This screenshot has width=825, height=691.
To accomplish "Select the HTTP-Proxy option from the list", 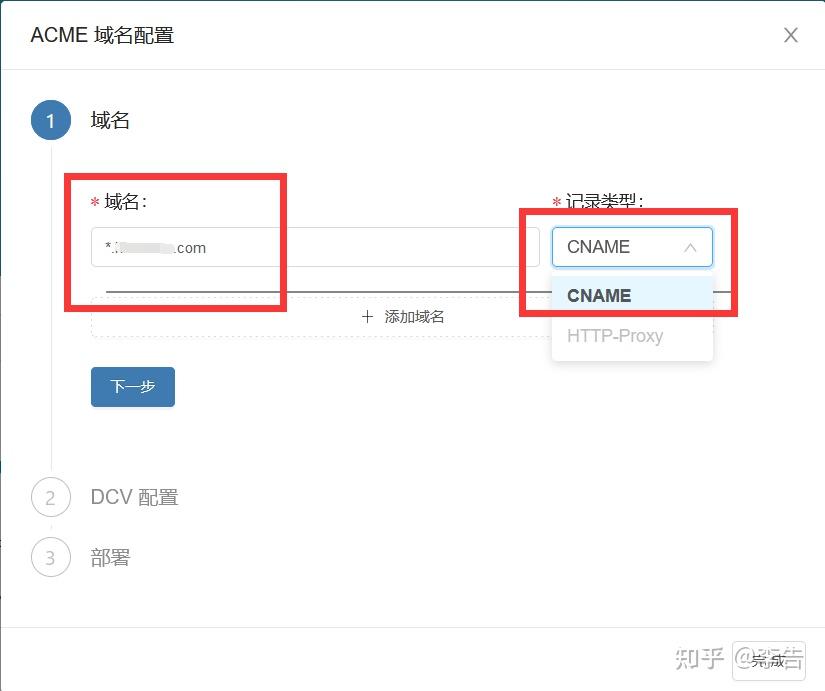I will pyautogui.click(x=614, y=336).
